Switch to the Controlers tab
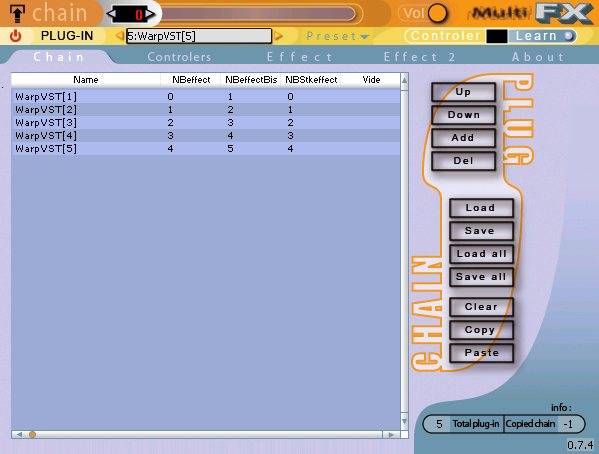 click(x=179, y=57)
